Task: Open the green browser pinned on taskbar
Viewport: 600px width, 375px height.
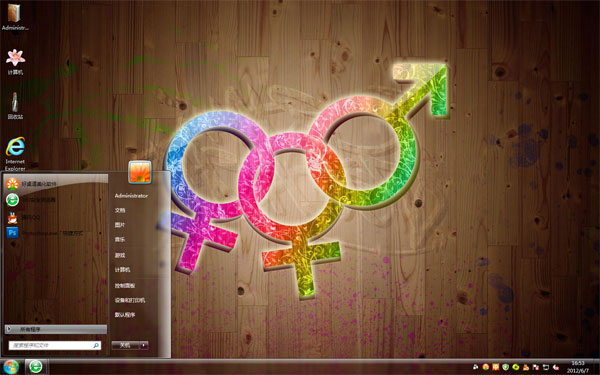Action: pyautogui.click(x=36, y=367)
